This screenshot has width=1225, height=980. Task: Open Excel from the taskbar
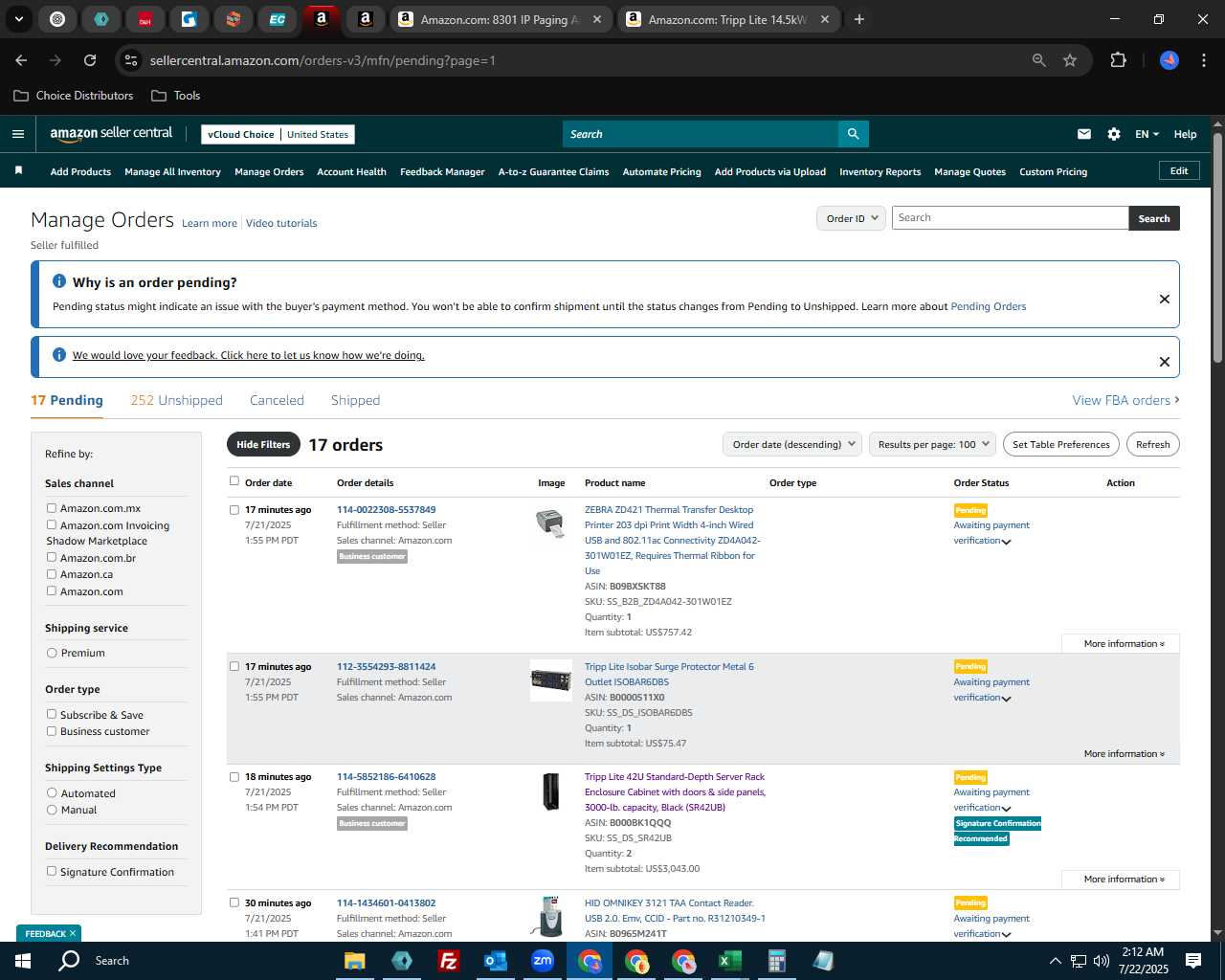tap(730, 961)
